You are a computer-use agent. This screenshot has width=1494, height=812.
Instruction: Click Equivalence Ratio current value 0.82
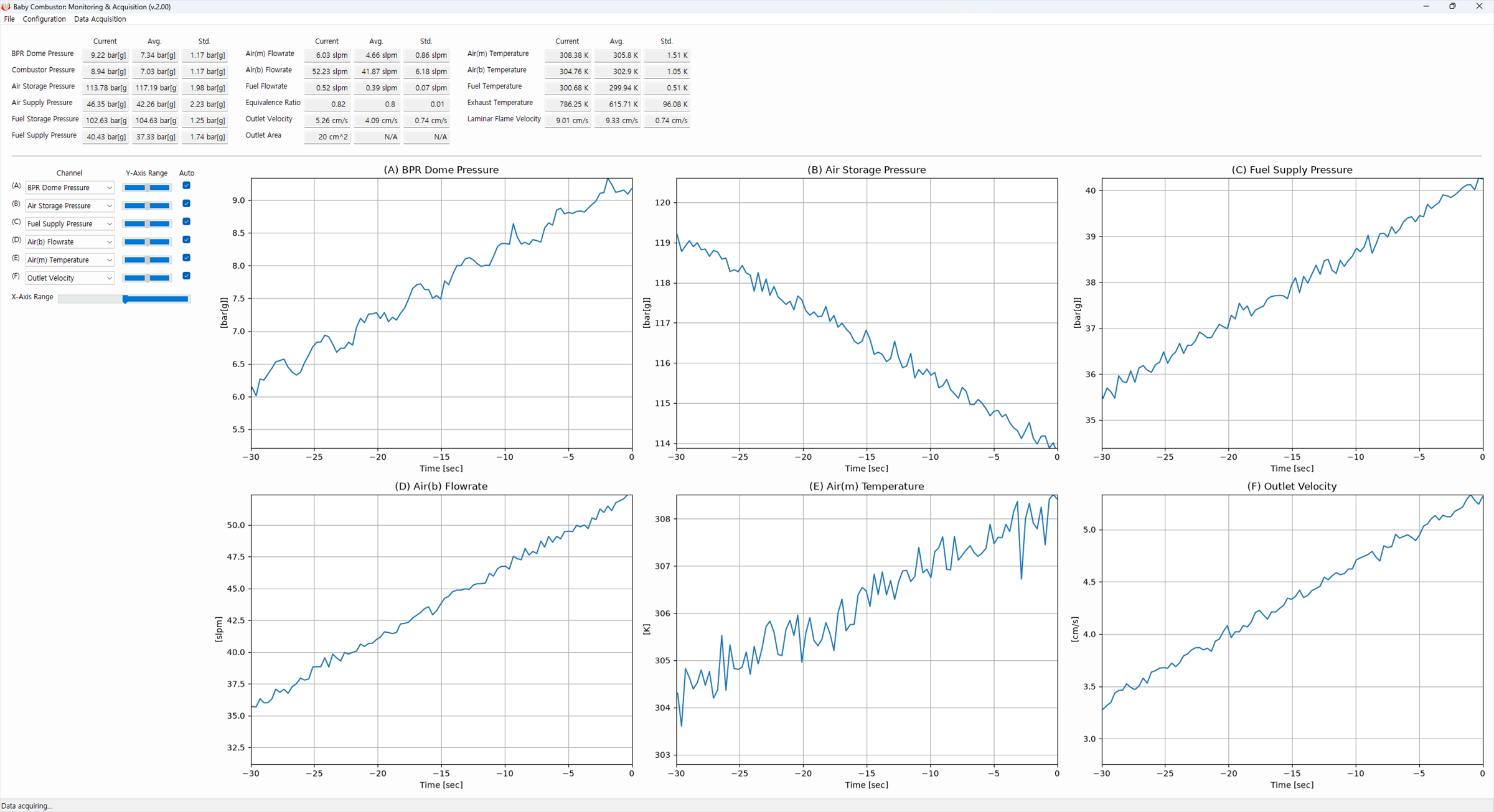(327, 105)
